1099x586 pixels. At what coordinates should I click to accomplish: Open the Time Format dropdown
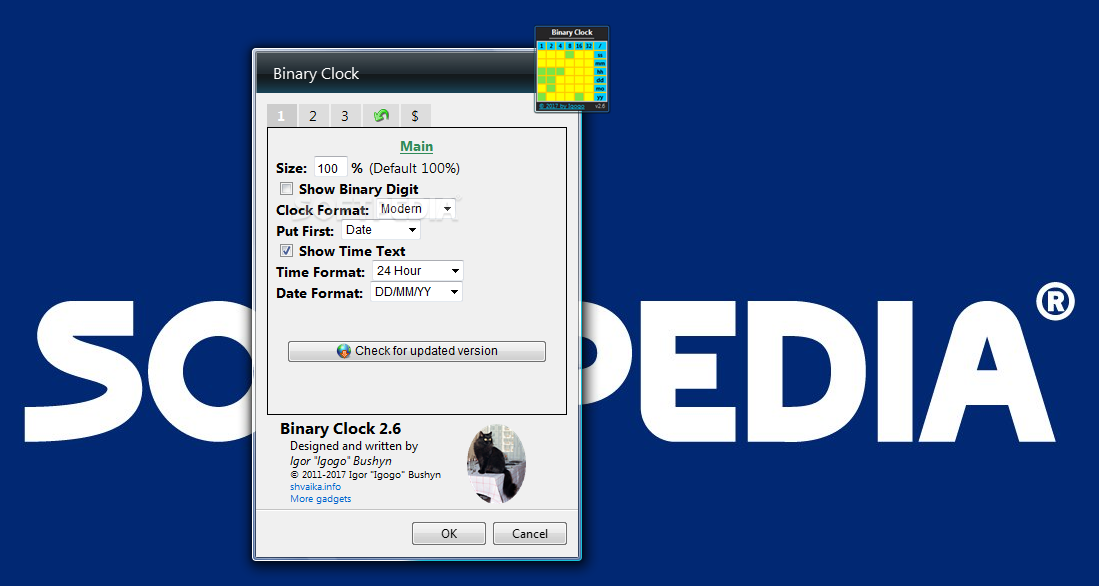coord(418,271)
